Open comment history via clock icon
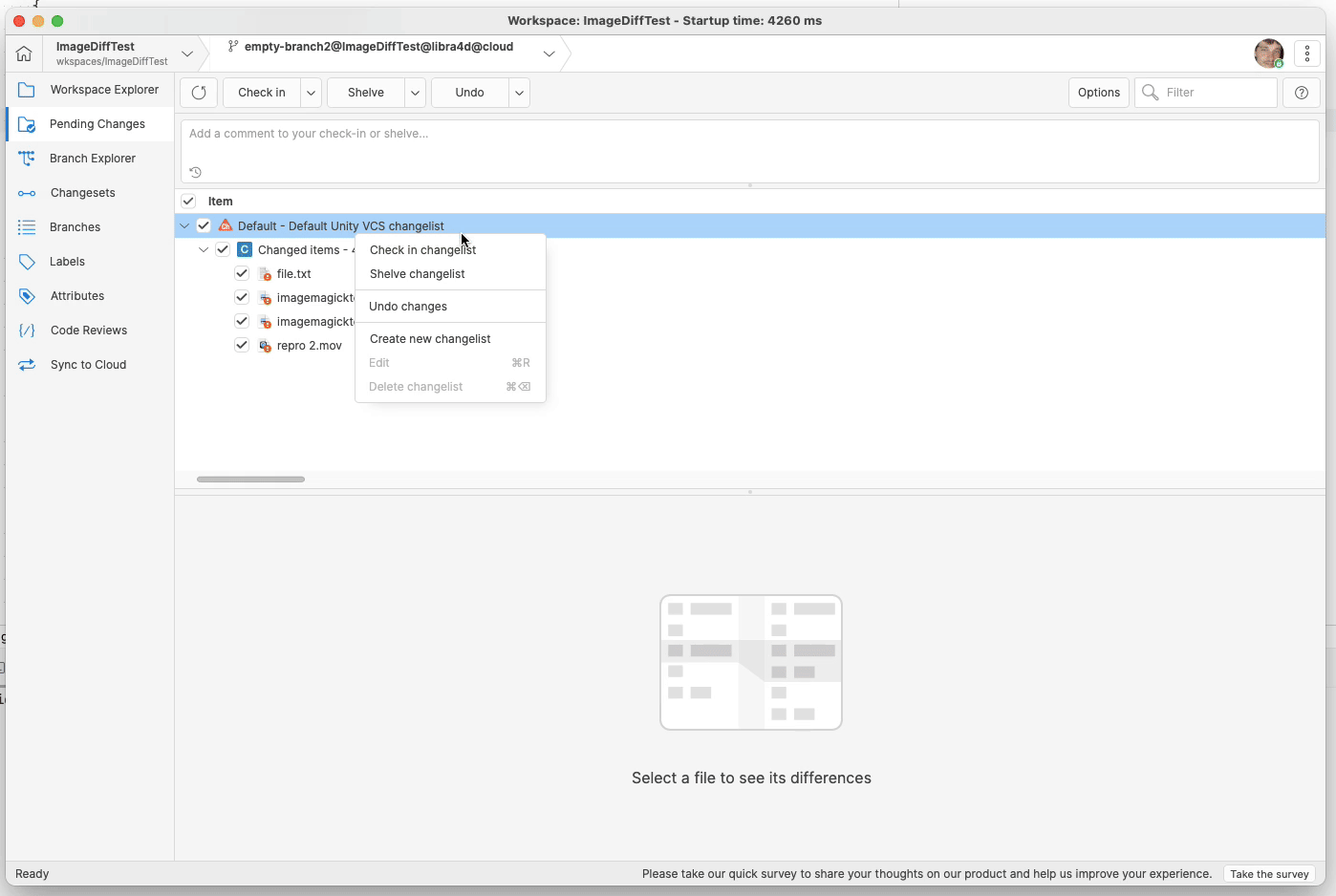Image resolution: width=1336 pixels, height=896 pixels. tap(196, 172)
